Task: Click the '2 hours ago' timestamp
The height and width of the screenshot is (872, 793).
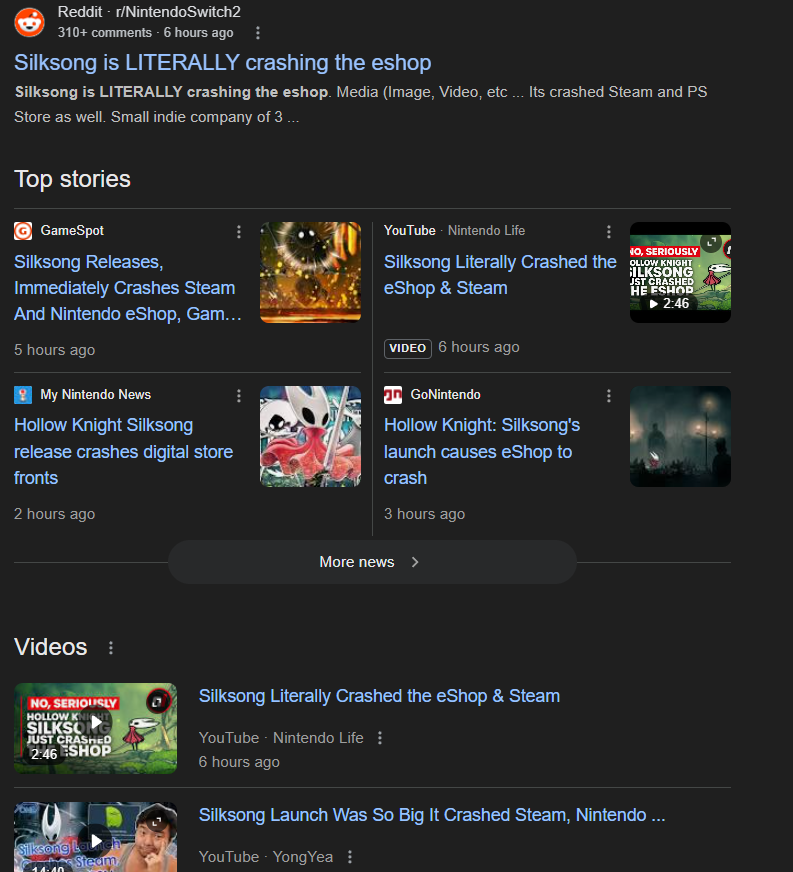Action: 54,514
